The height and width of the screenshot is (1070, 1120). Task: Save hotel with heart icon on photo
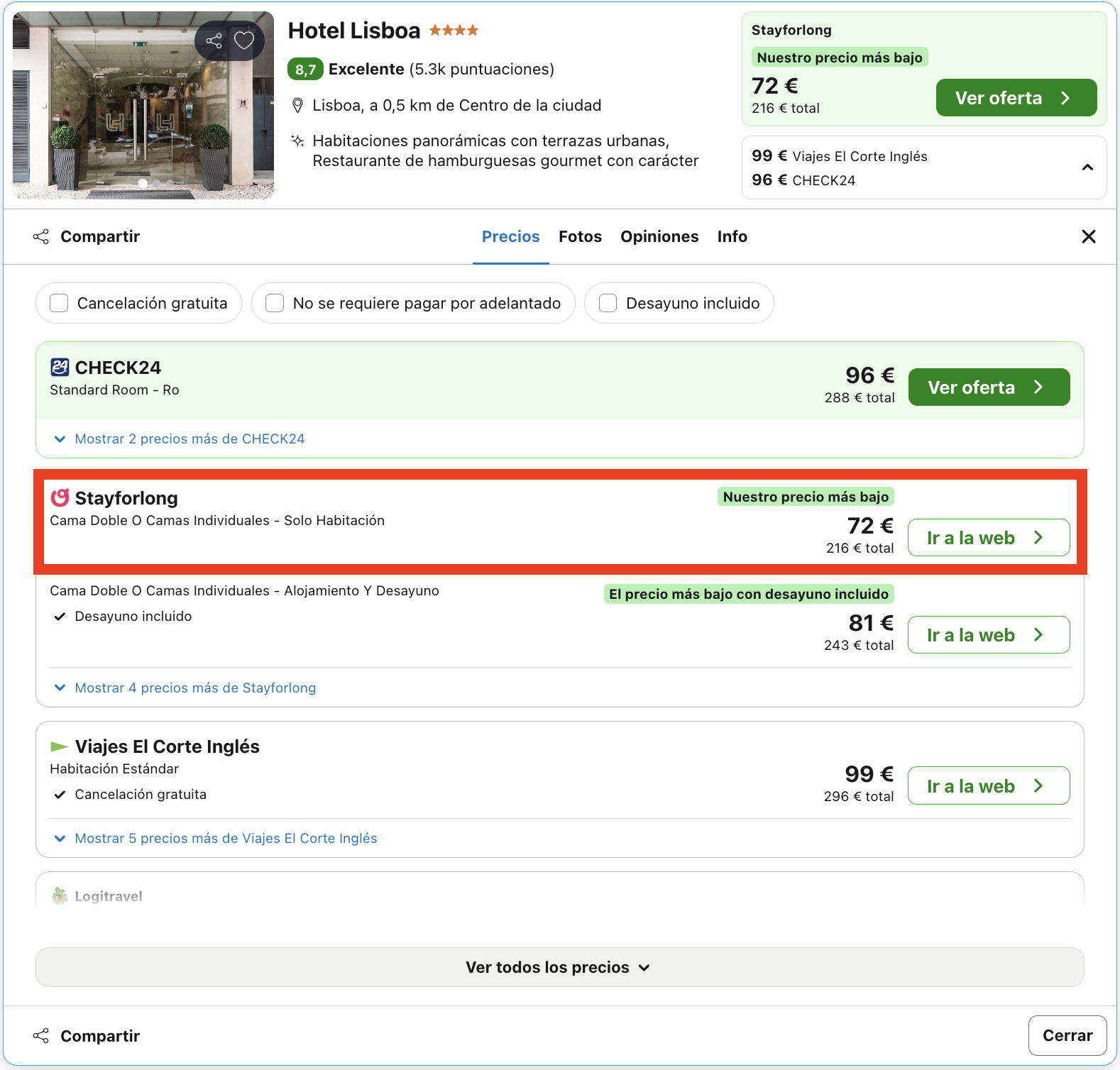pos(244,40)
